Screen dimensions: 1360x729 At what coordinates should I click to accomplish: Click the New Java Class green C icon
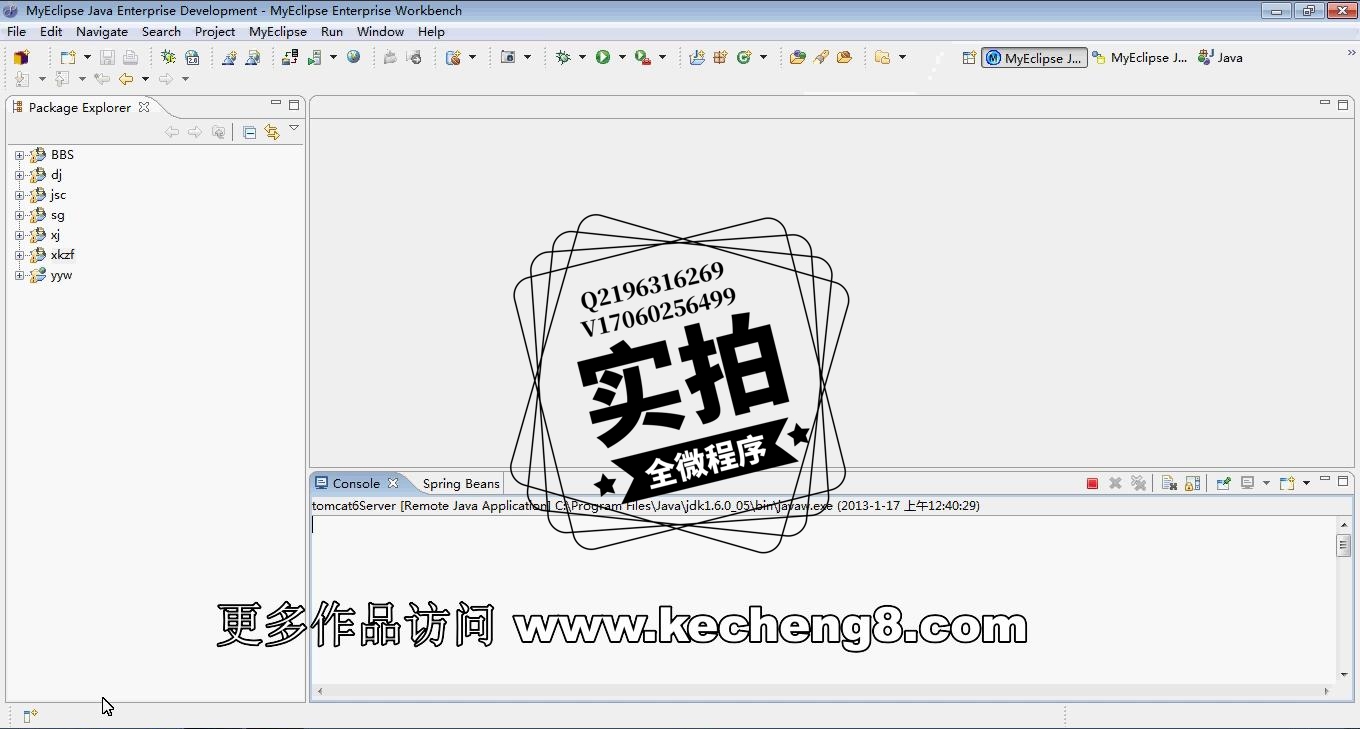pyautogui.click(x=744, y=58)
